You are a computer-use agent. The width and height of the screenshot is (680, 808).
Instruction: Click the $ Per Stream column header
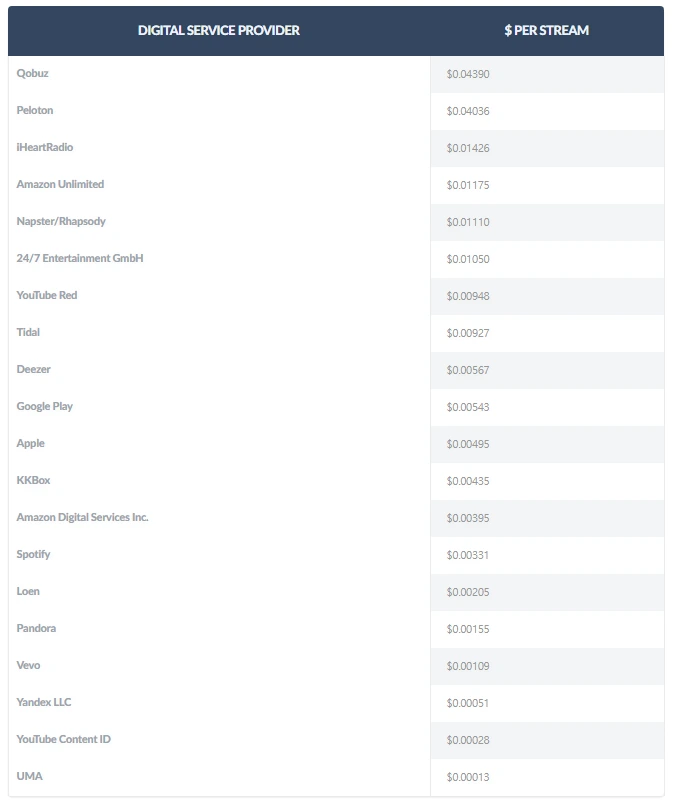coord(547,30)
